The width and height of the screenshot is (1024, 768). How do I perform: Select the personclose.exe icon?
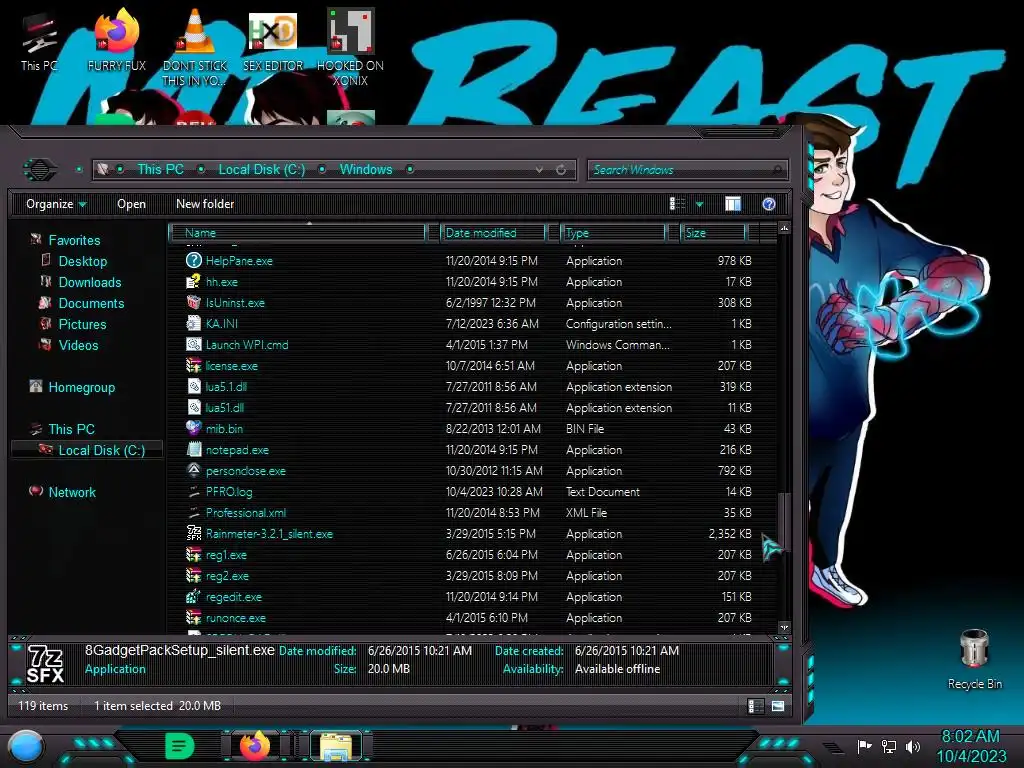coord(193,470)
